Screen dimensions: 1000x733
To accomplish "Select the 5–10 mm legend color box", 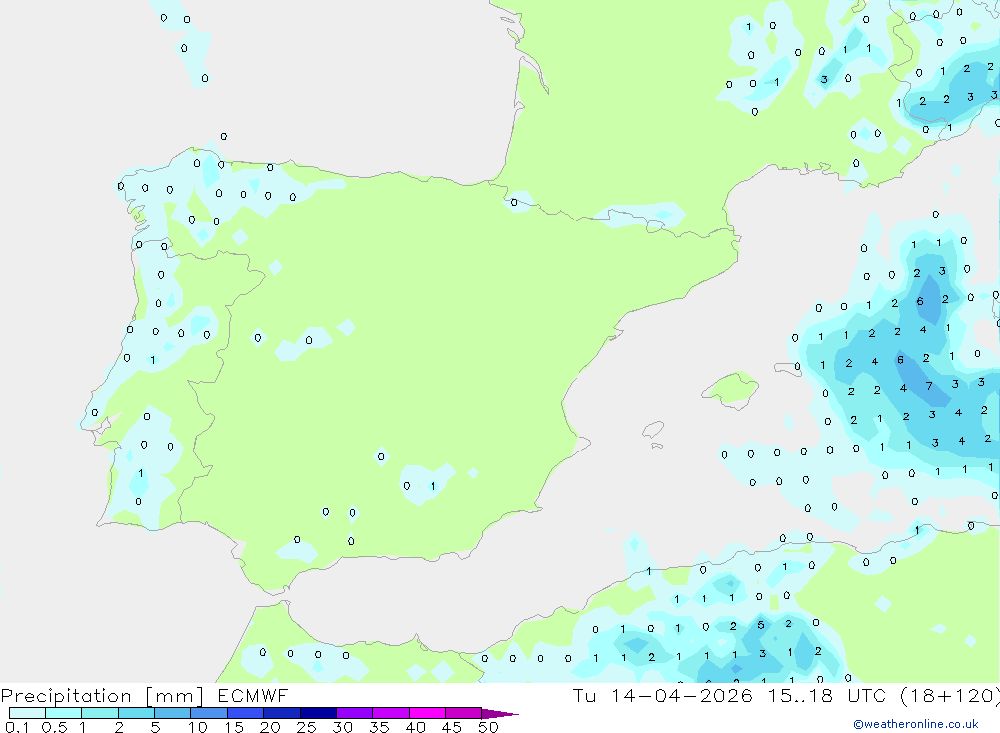I will (x=173, y=713).
